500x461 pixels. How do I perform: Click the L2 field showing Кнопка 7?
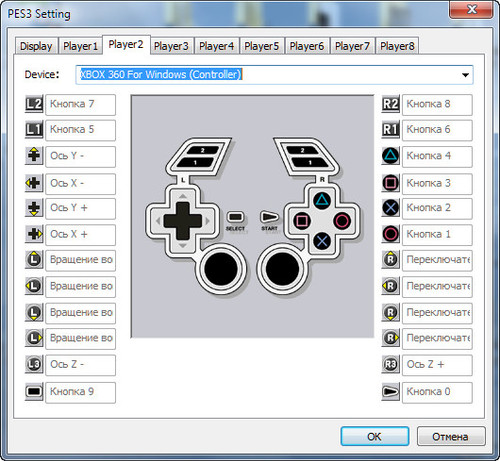click(80, 105)
